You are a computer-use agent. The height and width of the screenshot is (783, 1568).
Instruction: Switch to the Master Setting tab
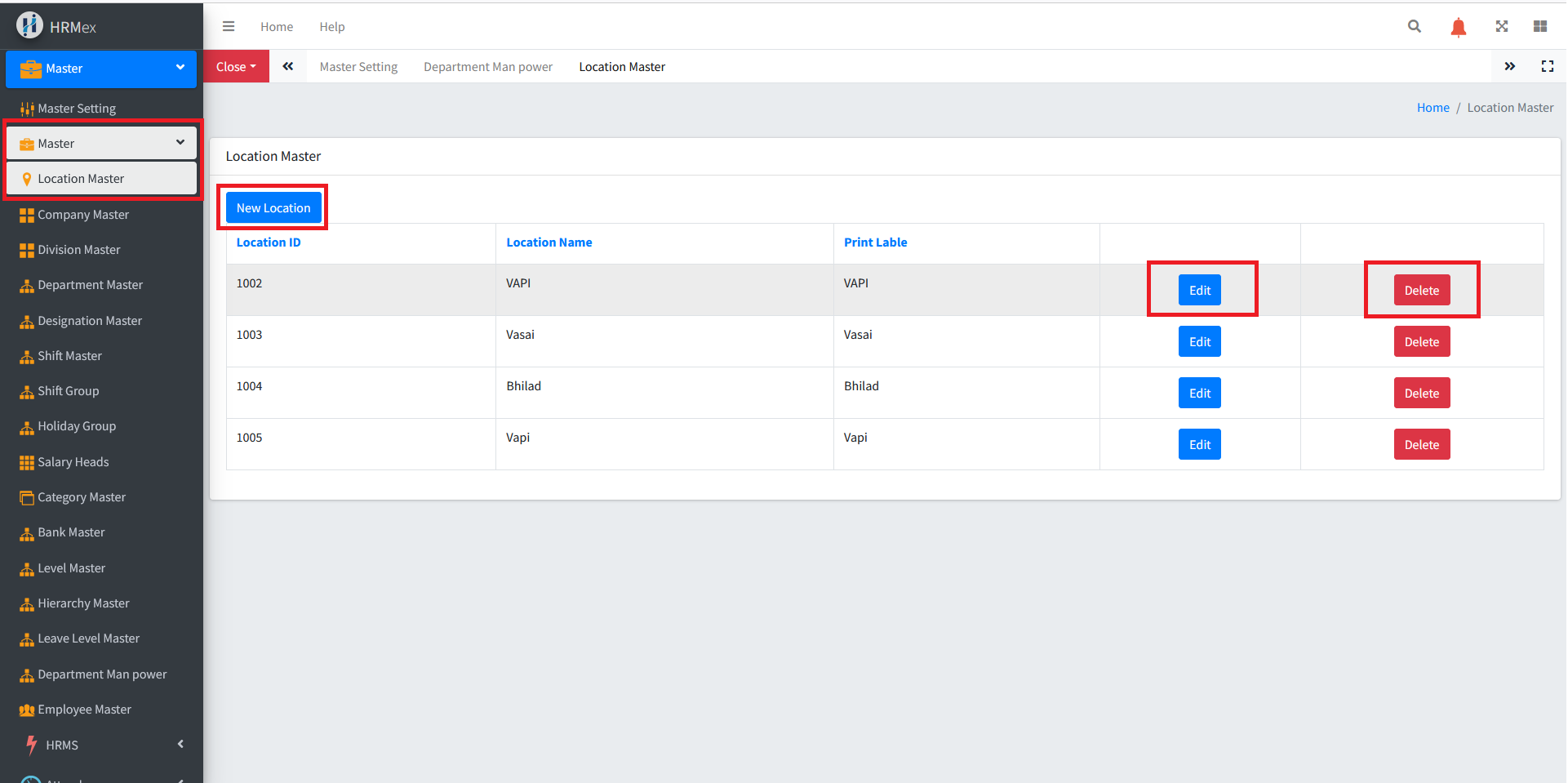click(358, 67)
